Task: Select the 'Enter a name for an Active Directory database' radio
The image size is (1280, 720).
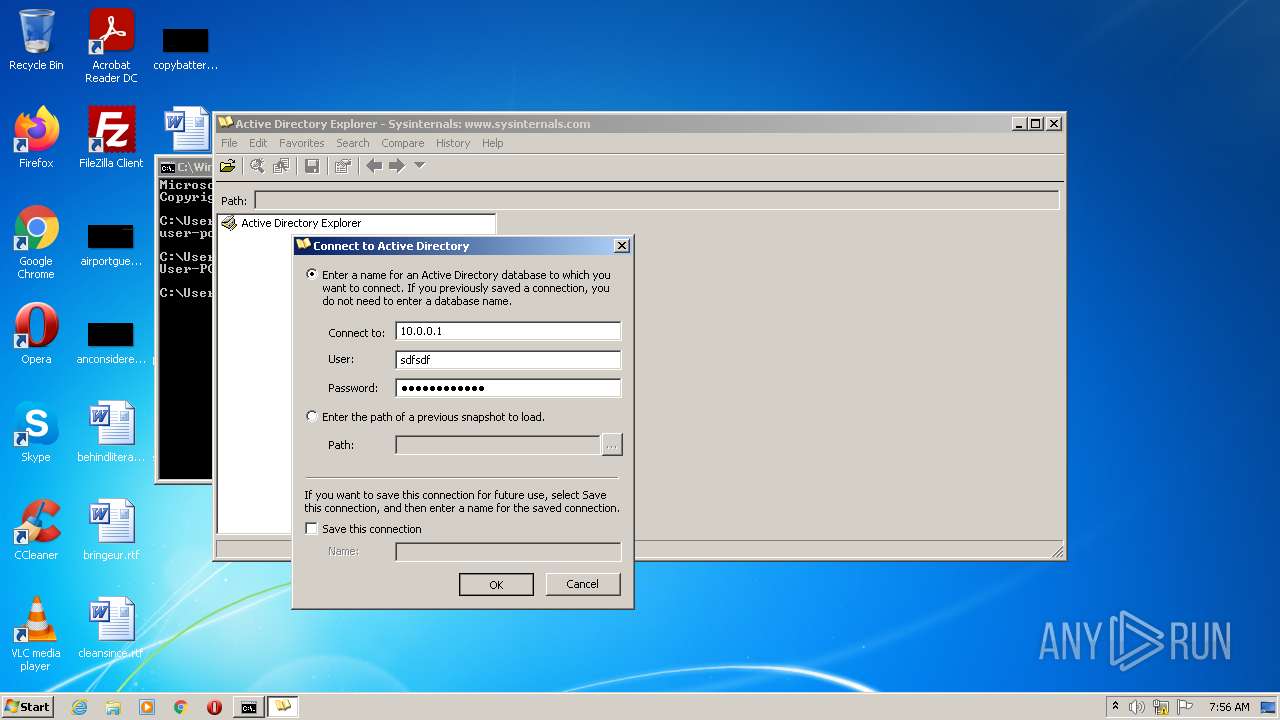Action: tap(312, 274)
